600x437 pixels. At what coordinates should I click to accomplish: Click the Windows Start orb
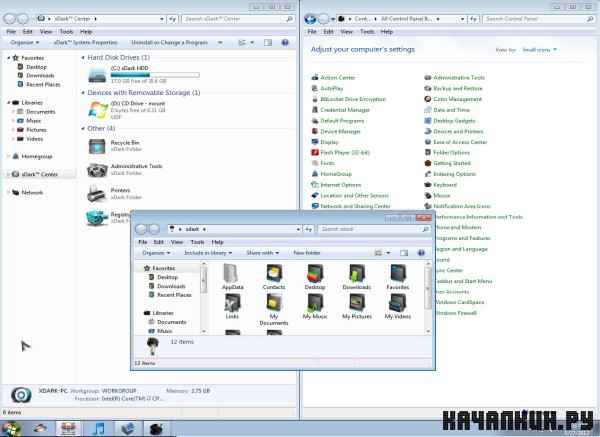[11, 429]
